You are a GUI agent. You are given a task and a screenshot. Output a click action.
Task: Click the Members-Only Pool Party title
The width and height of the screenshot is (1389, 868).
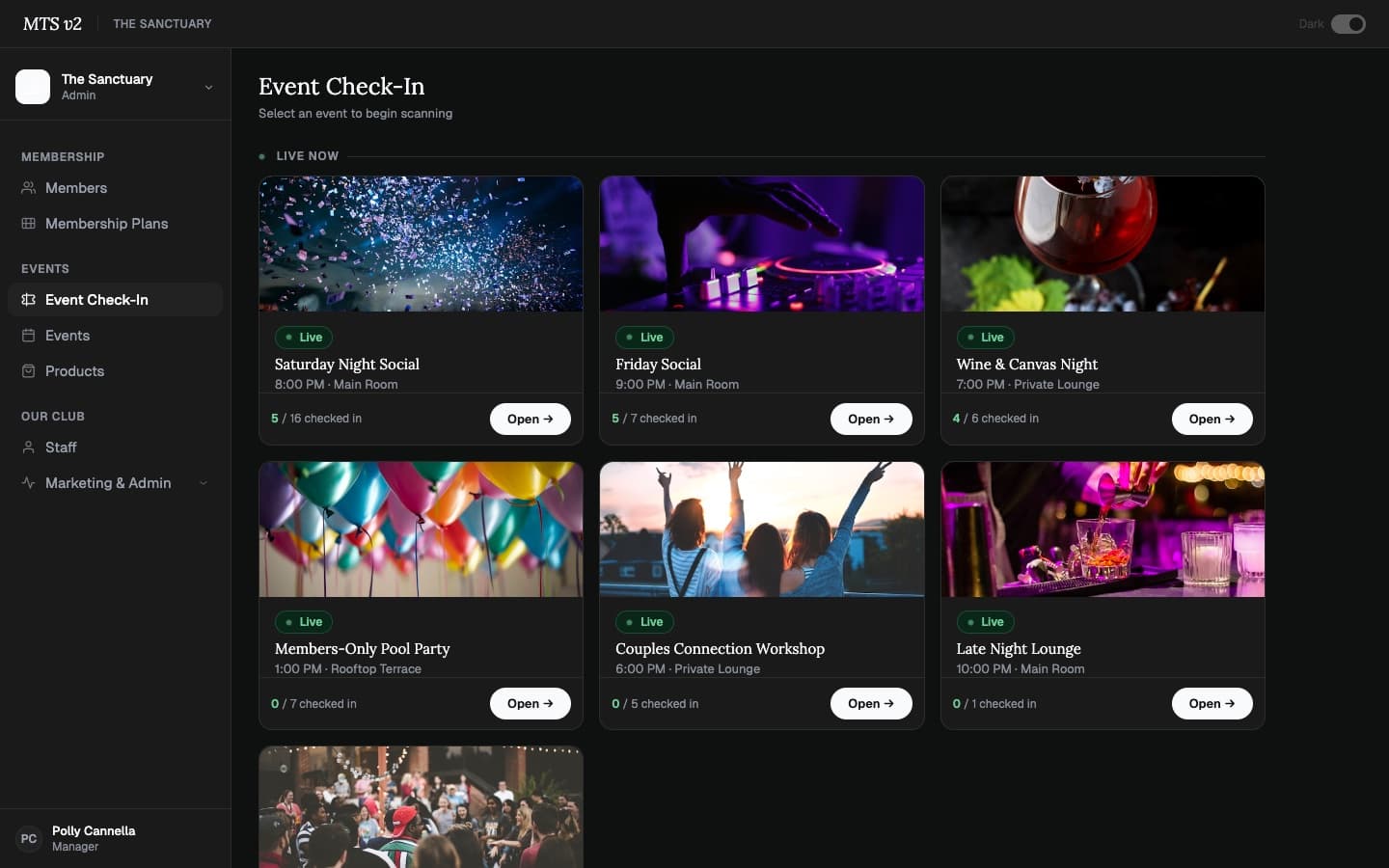point(363,649)
